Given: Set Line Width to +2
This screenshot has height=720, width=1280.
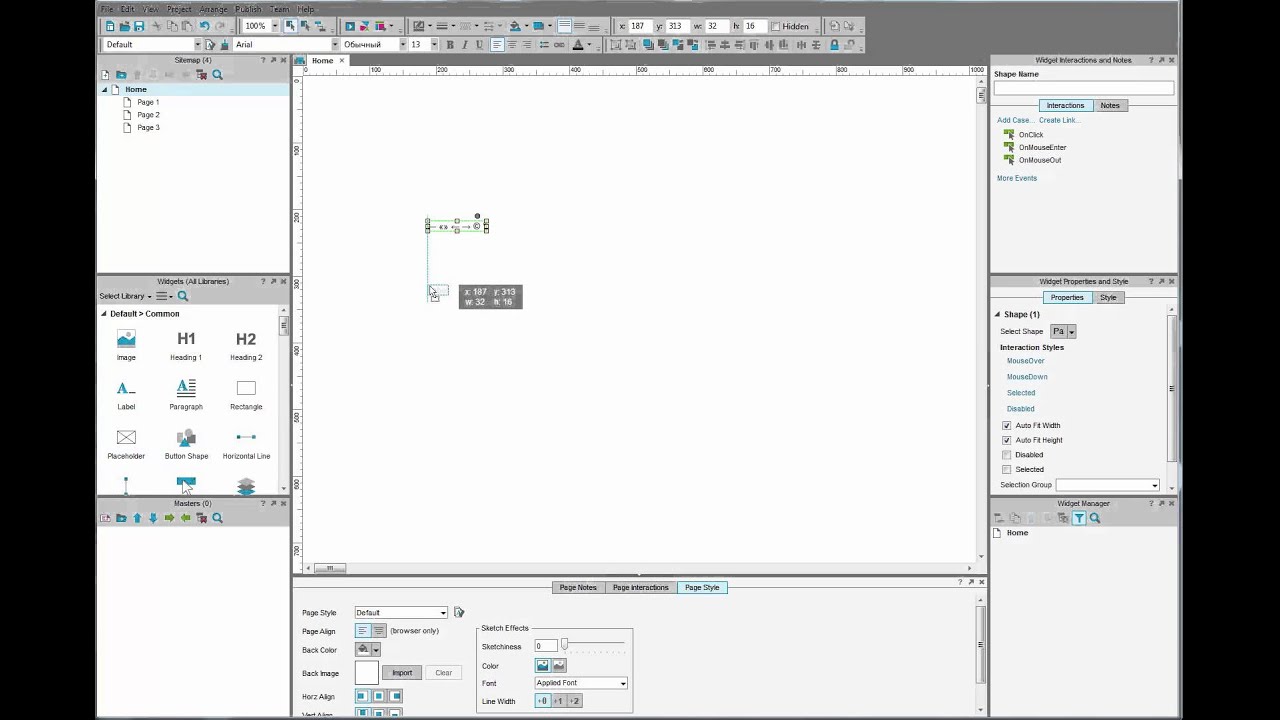Looking at the screenshot, I should click(574, 701).
